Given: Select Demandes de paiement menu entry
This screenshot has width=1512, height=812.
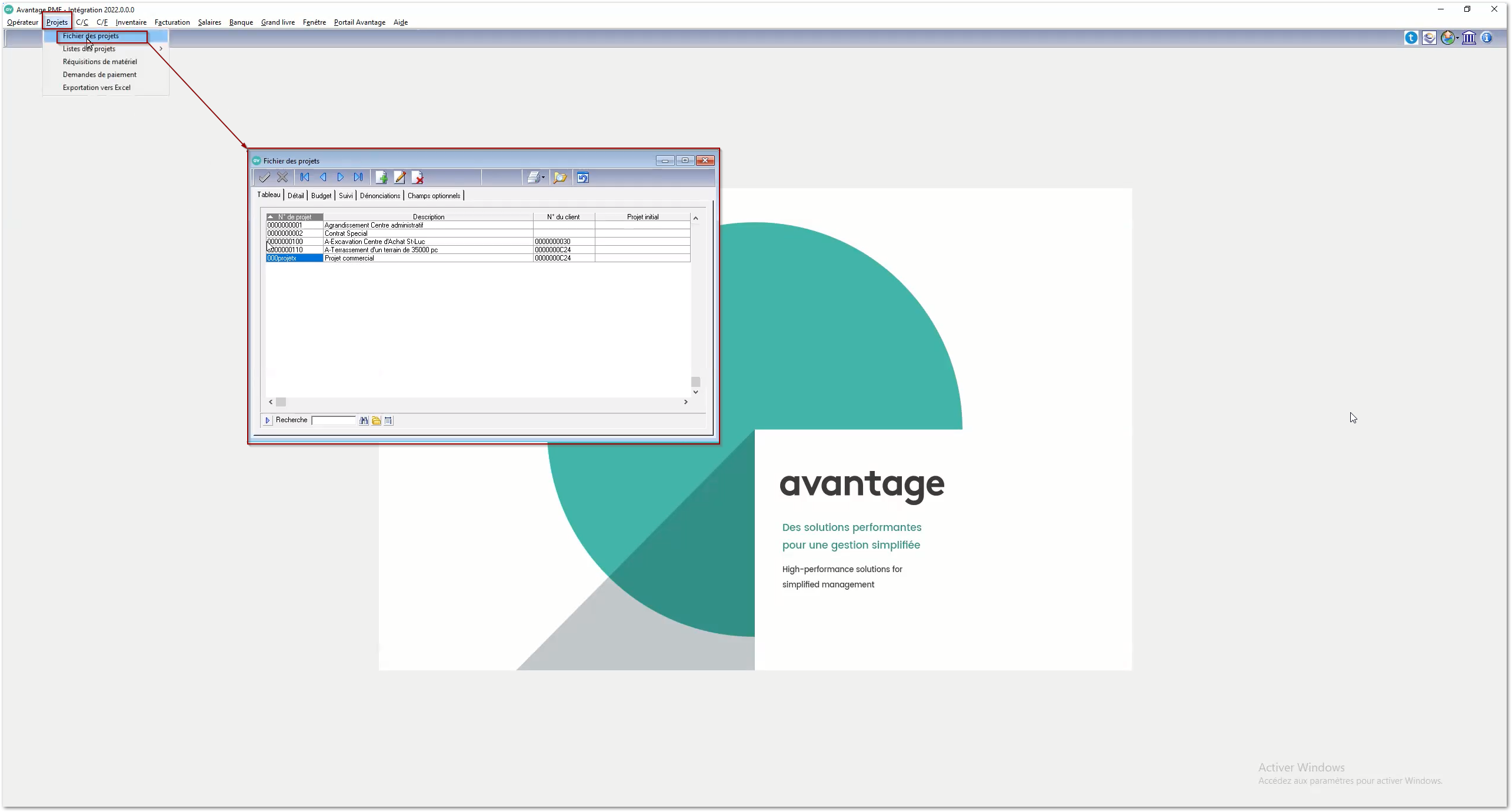Looking at the screenshot, I should pos(99,75).
